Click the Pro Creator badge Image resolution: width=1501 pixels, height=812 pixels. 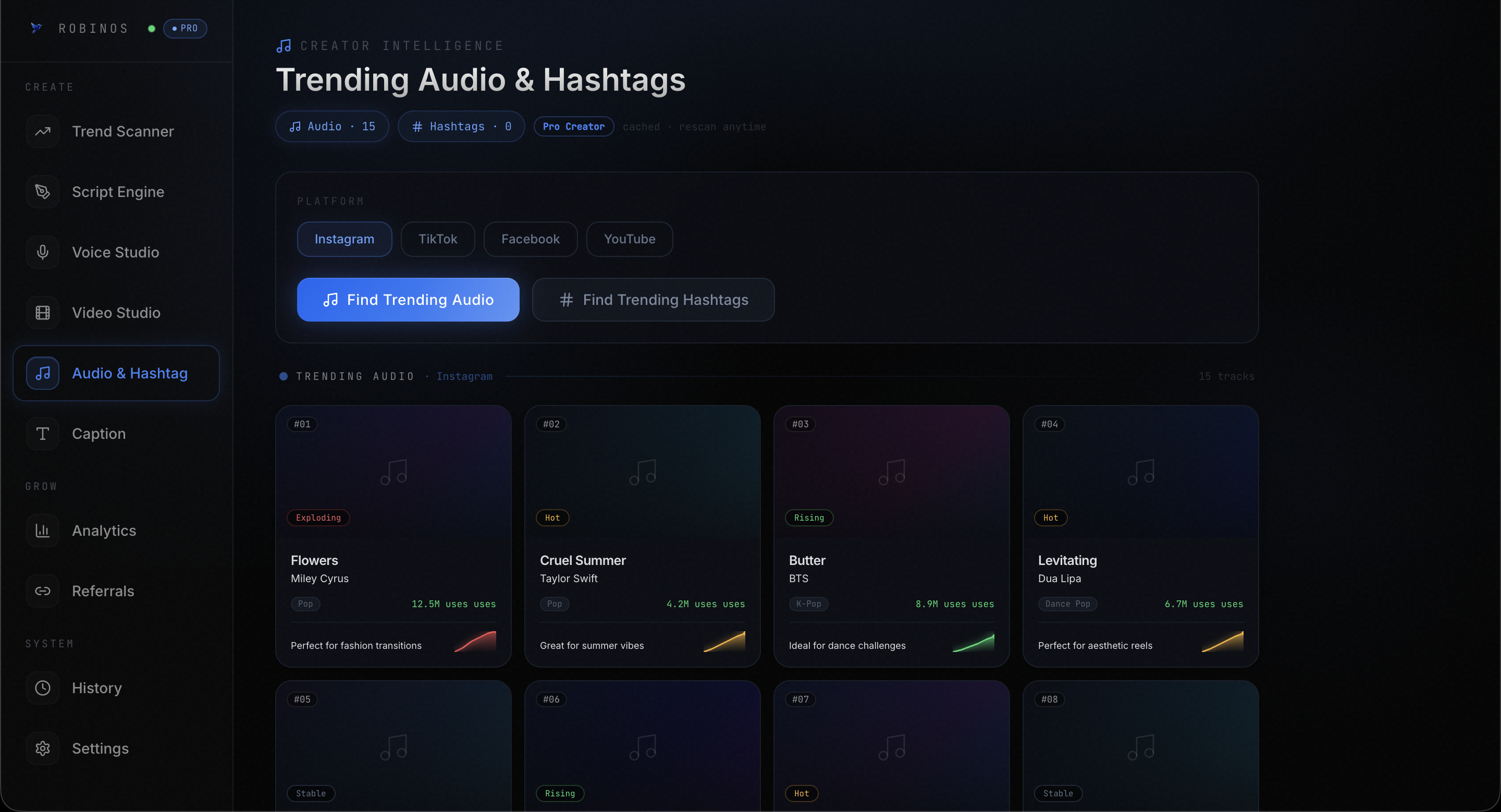574,127
